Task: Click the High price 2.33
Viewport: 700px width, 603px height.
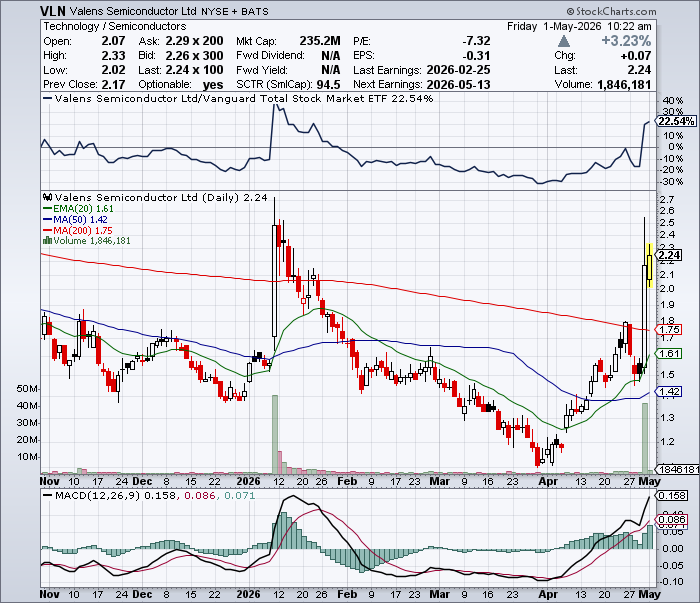Action: pyautogui.click(x=113, y=56)
